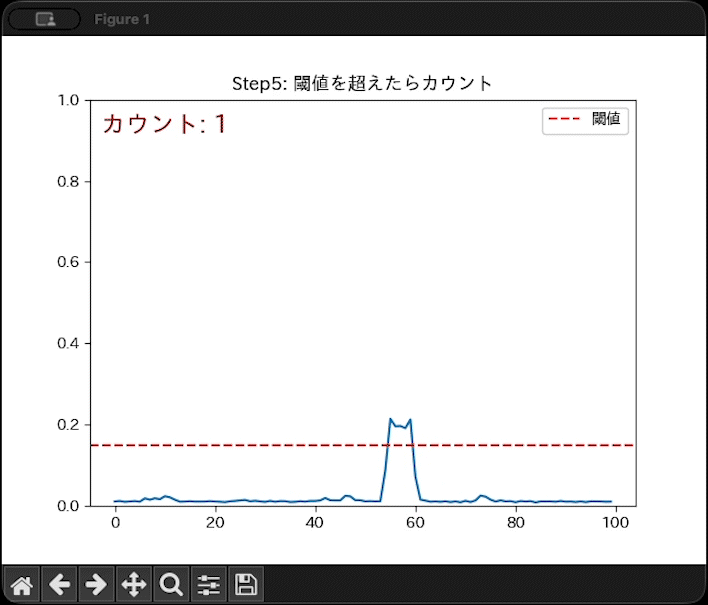Click the x-axis label 60

[x=415, y=523]
